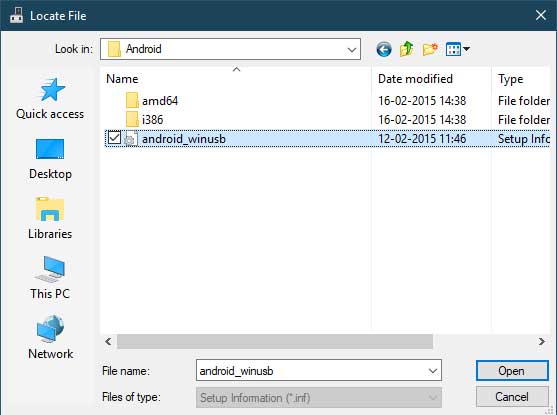Expand the Look in folder dropdown
The width and height of the screenshot is (557, 415).
[352, 49]
